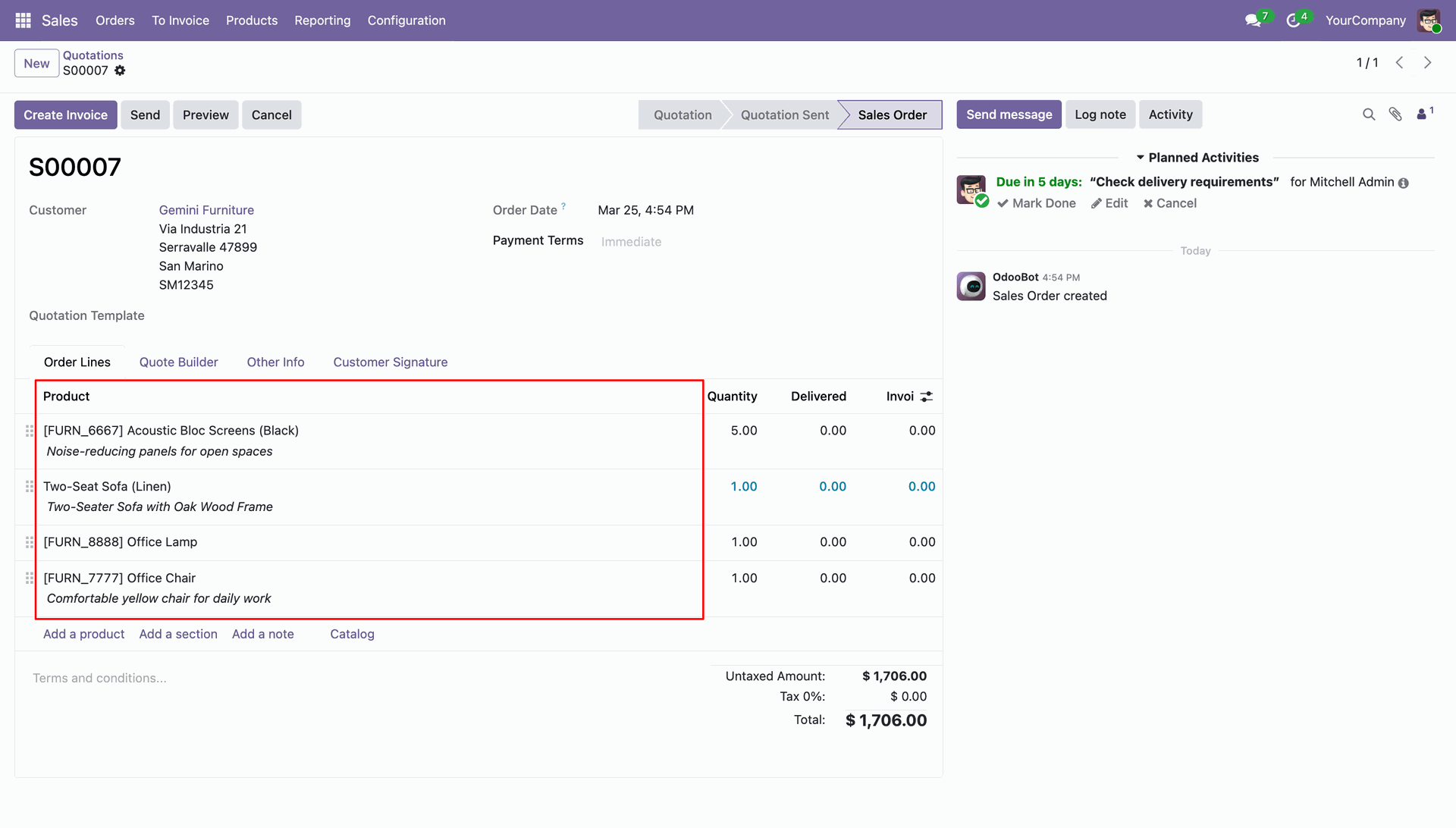Image resolution: width=1456 pixels, height=828 pixels.
Task: Grab the drag handle for Office Lamp row
Action: click(x=30, y=542)
